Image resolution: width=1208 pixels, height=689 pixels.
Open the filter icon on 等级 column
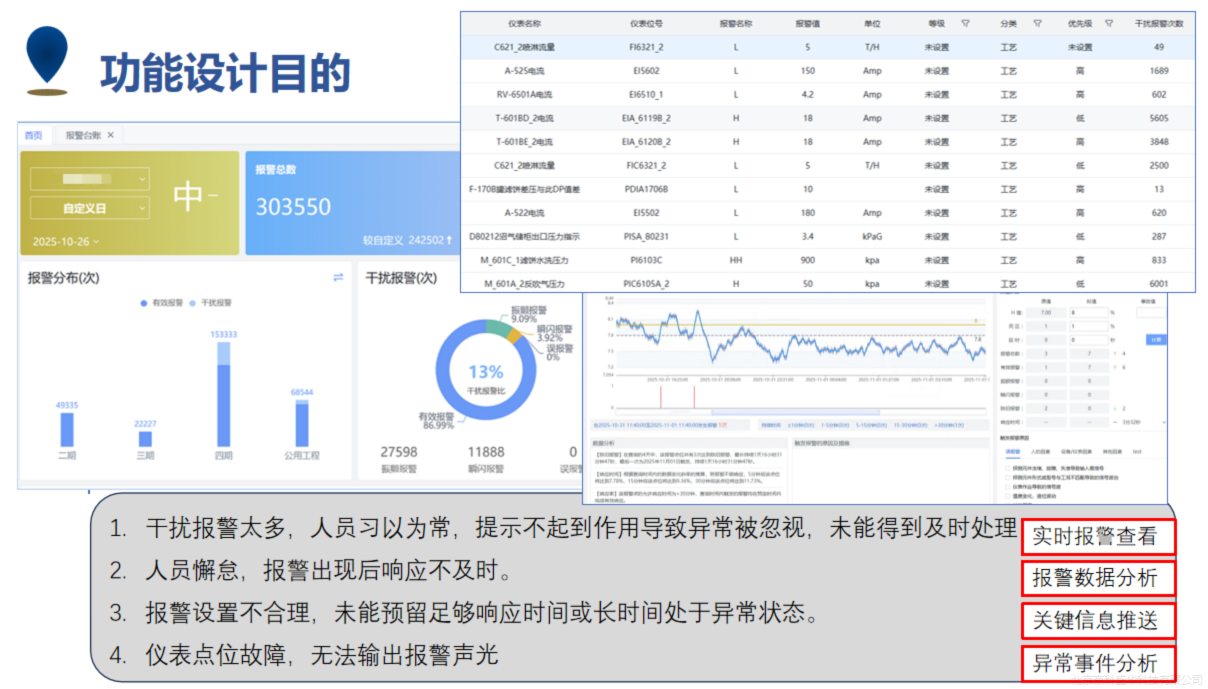pyautogui.click(x=965, y=23)
